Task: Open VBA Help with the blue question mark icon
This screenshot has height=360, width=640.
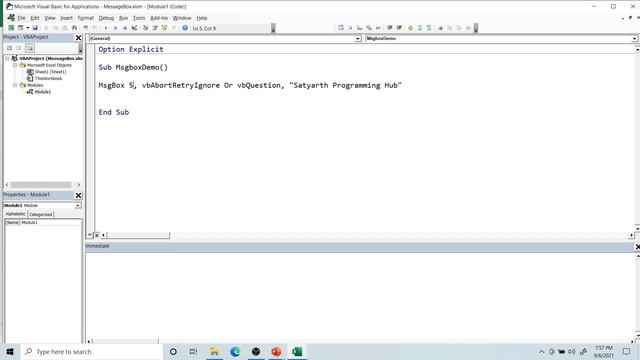Action: pos(185,28)
